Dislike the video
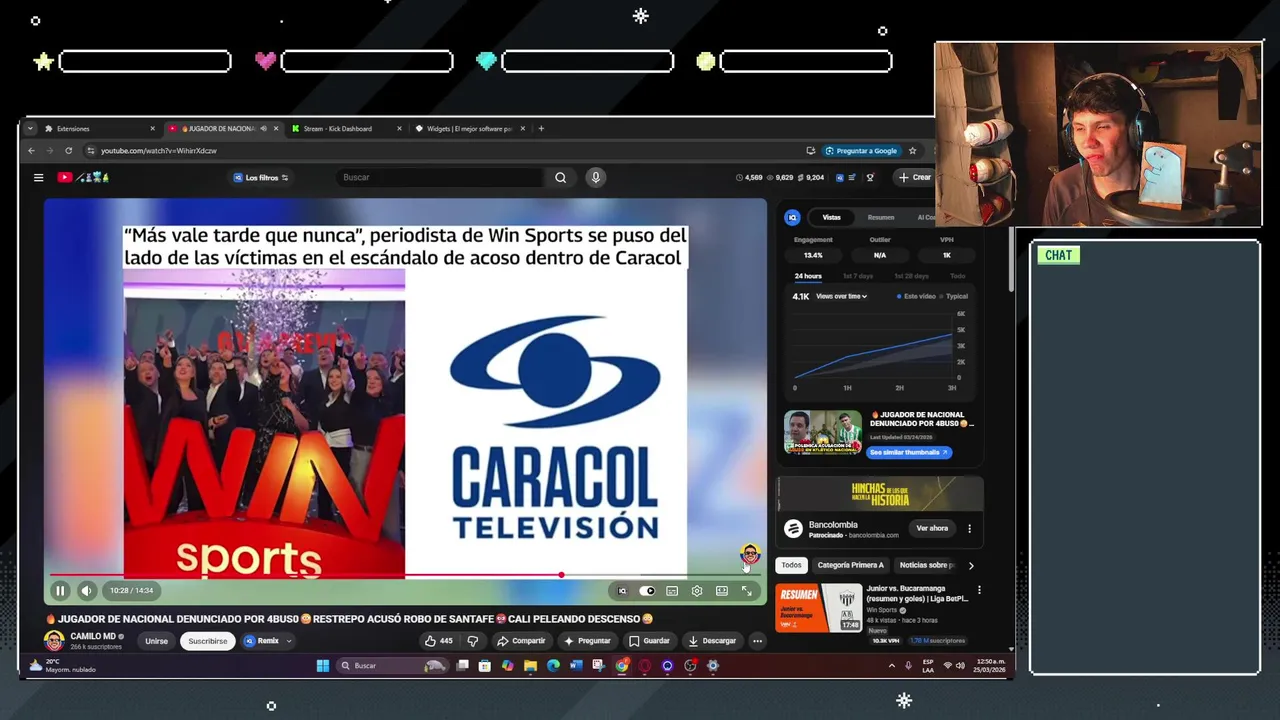This screenshot has width=1280, height=720. (473, 641)
